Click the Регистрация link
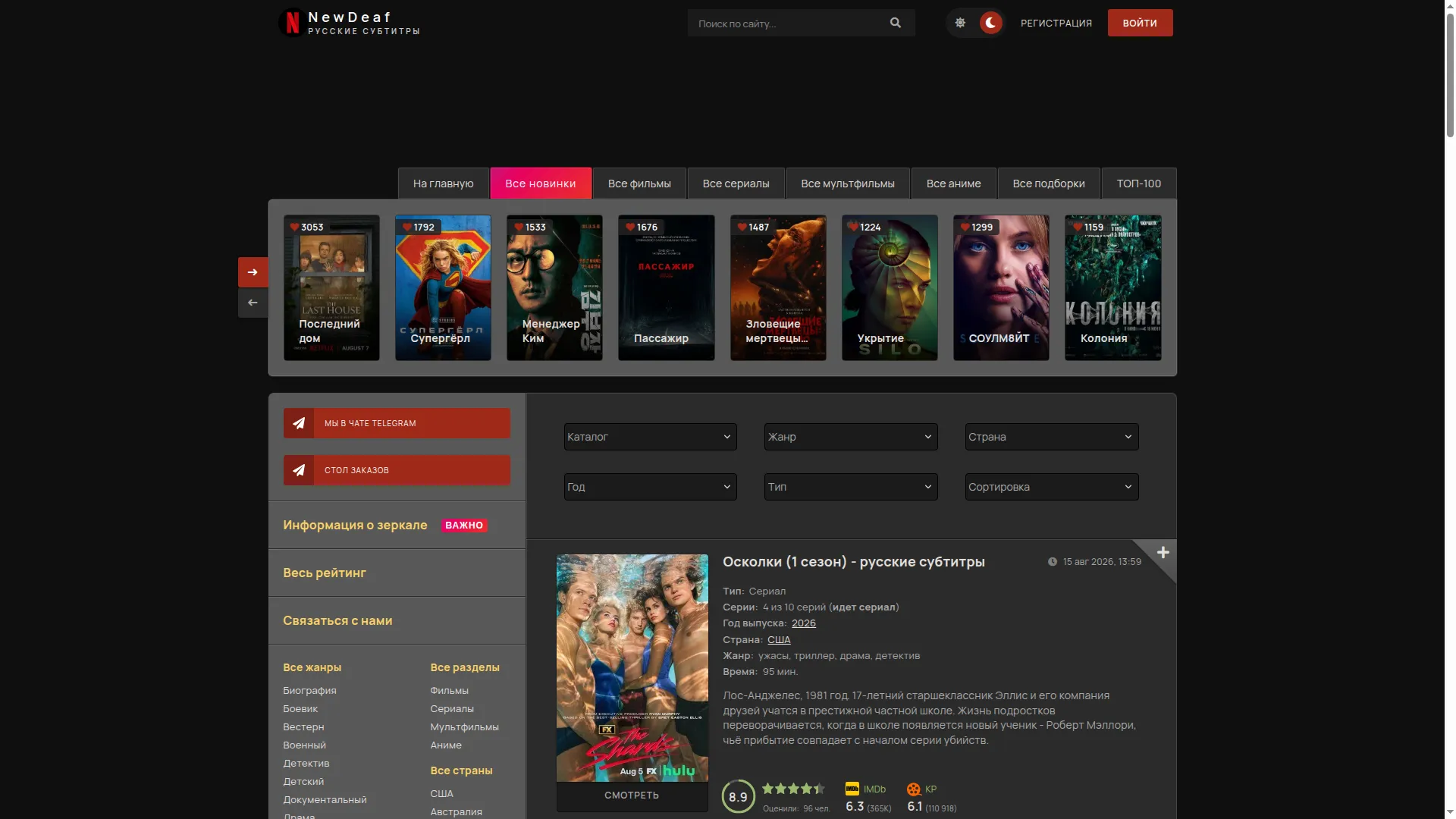 coord(1056,23)
